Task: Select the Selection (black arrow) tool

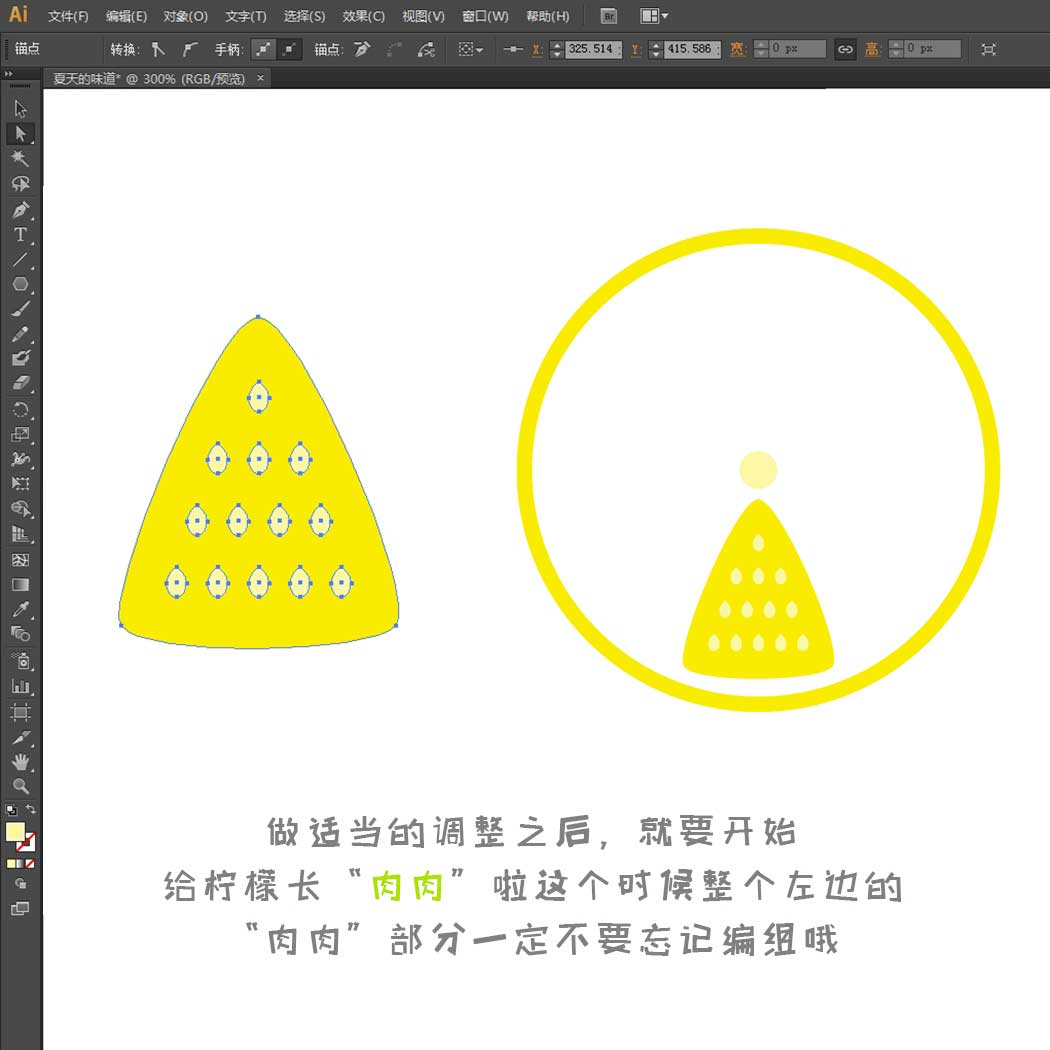Action: click(20, 108)
